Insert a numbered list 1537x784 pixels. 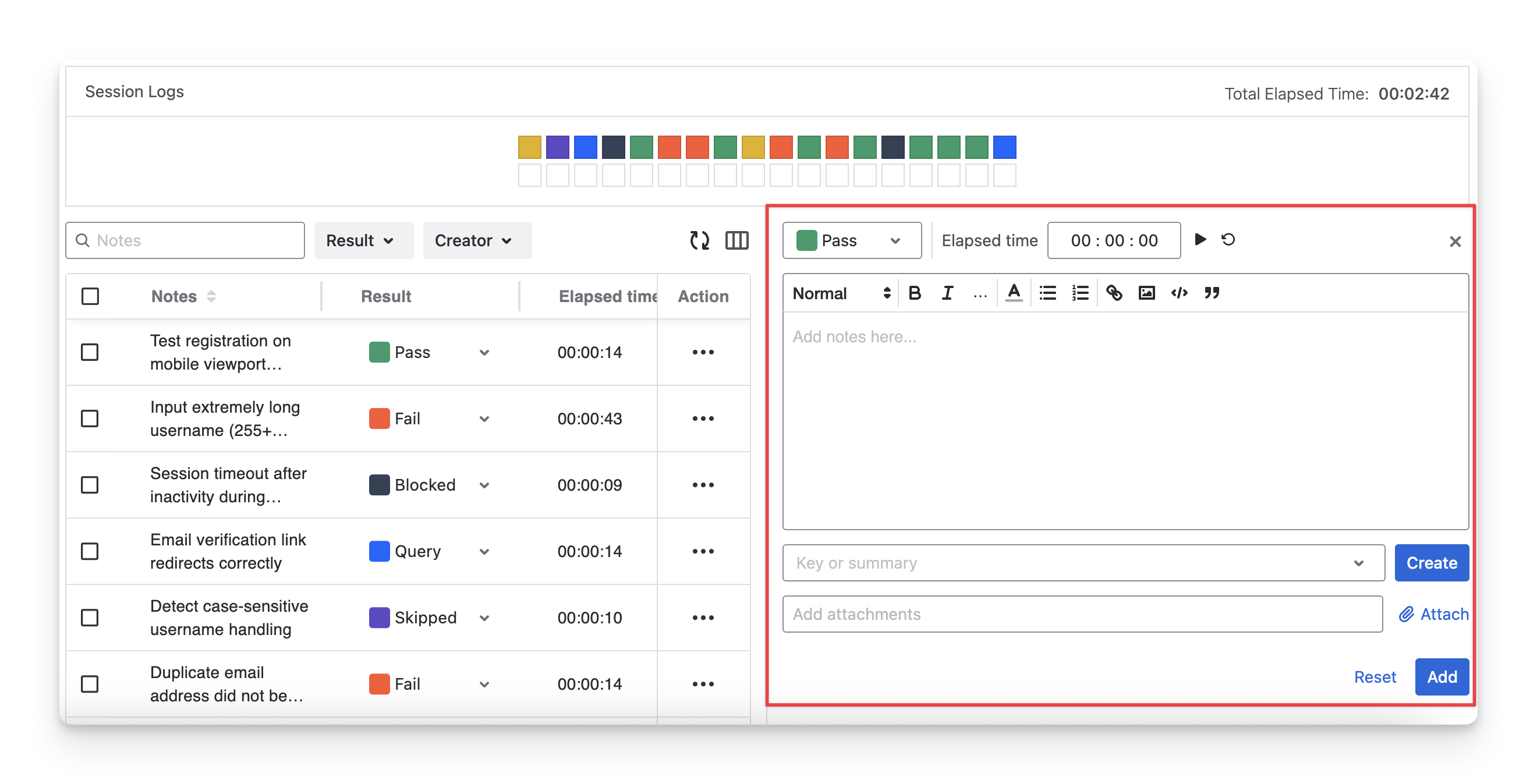tap(1080, 293)
